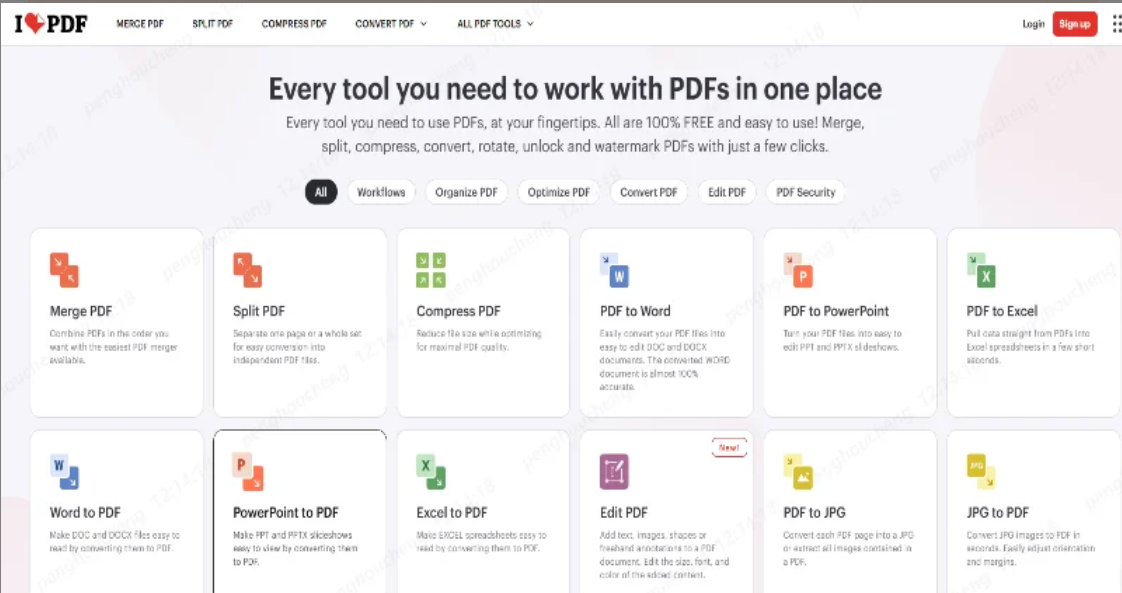Open the apps grid icon top right
The image size is (1122, 593).
pyautogui.click(x=1116, y=23)
